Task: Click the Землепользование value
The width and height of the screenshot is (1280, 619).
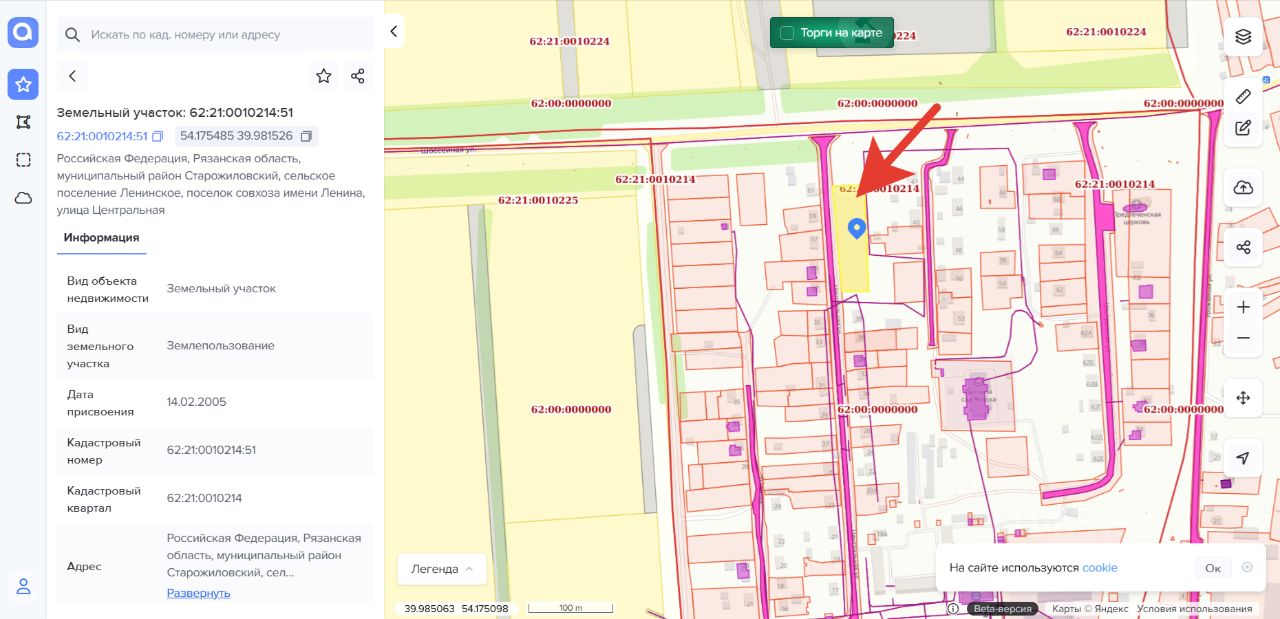Action: (220, 345)
